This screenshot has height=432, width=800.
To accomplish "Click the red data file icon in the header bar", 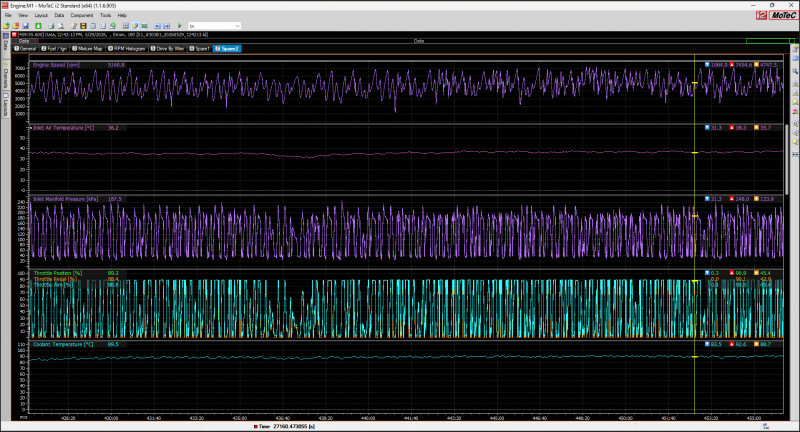I will (14, 35).
